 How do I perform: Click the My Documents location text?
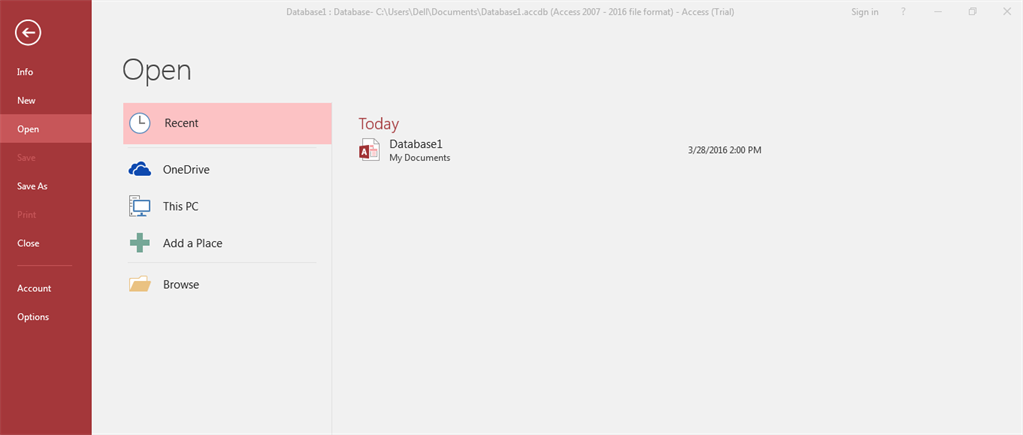point(420,158)
